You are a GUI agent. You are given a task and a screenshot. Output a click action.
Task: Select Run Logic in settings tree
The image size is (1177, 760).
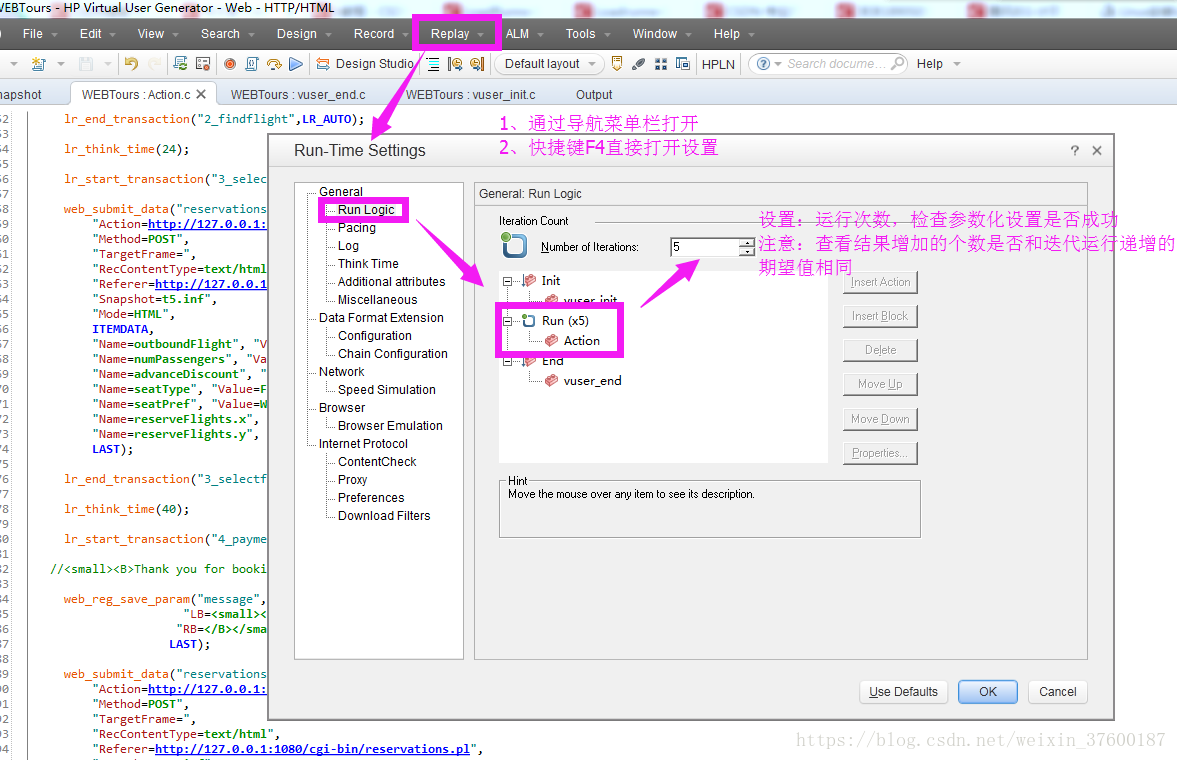[366, 210]
